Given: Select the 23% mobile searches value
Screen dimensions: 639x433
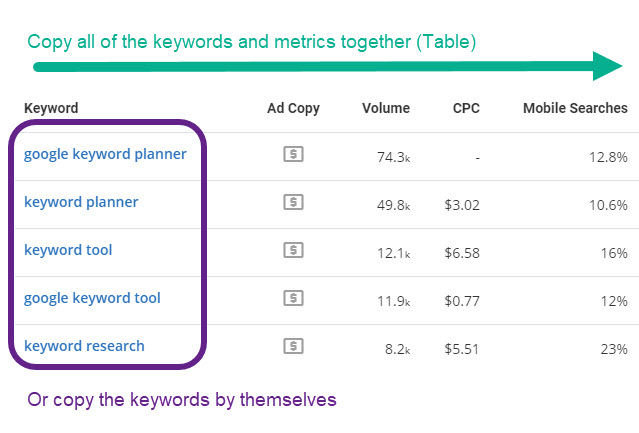Looking at the screenshot, I should (613, 349).
